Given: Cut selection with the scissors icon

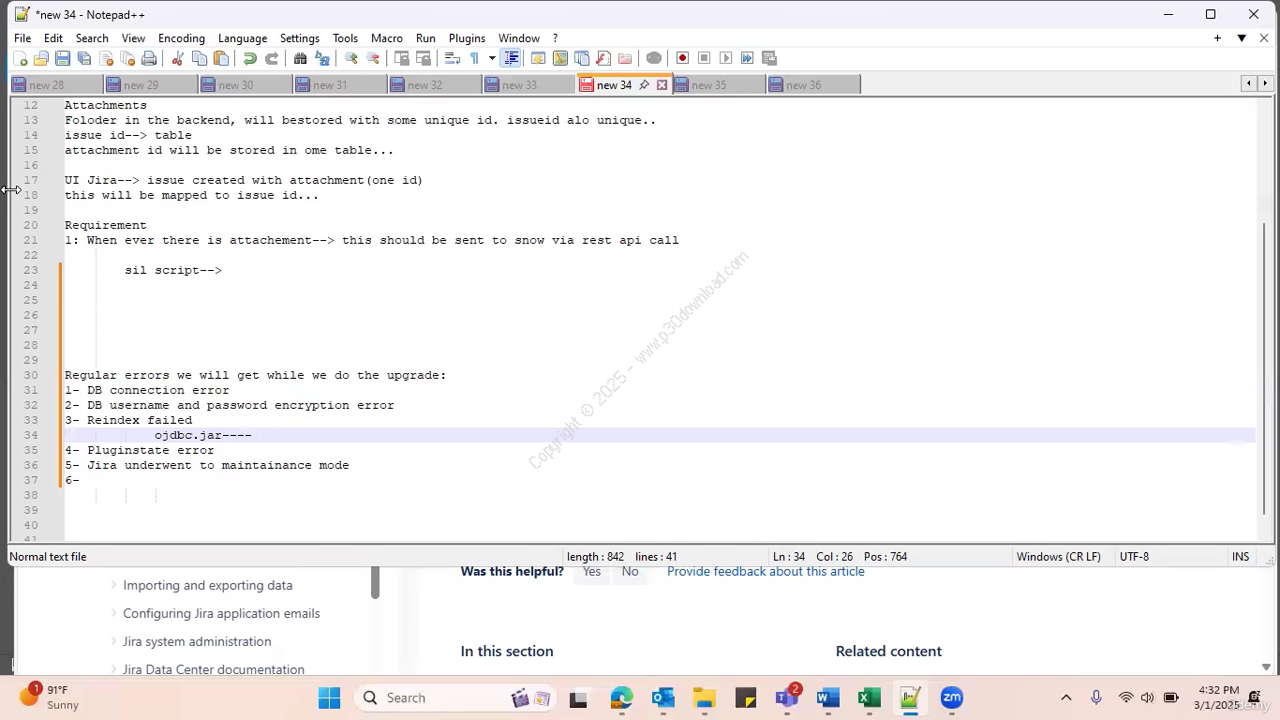Looking at the screenshot, I should pyautogui.click(x=178, y=58).
